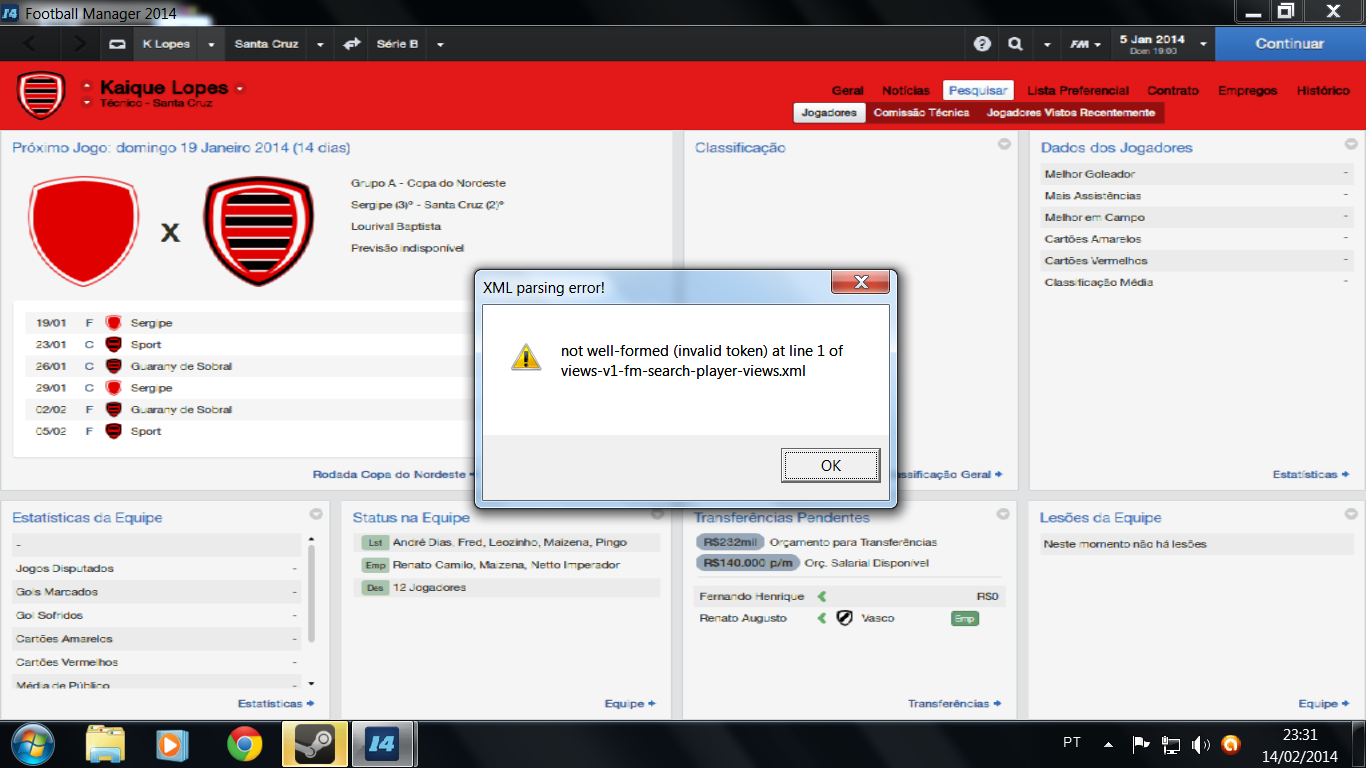Open the date dropdown next to 5 Jan 2014
The width and height of the screenshot is (1366, 768).
1202,44
